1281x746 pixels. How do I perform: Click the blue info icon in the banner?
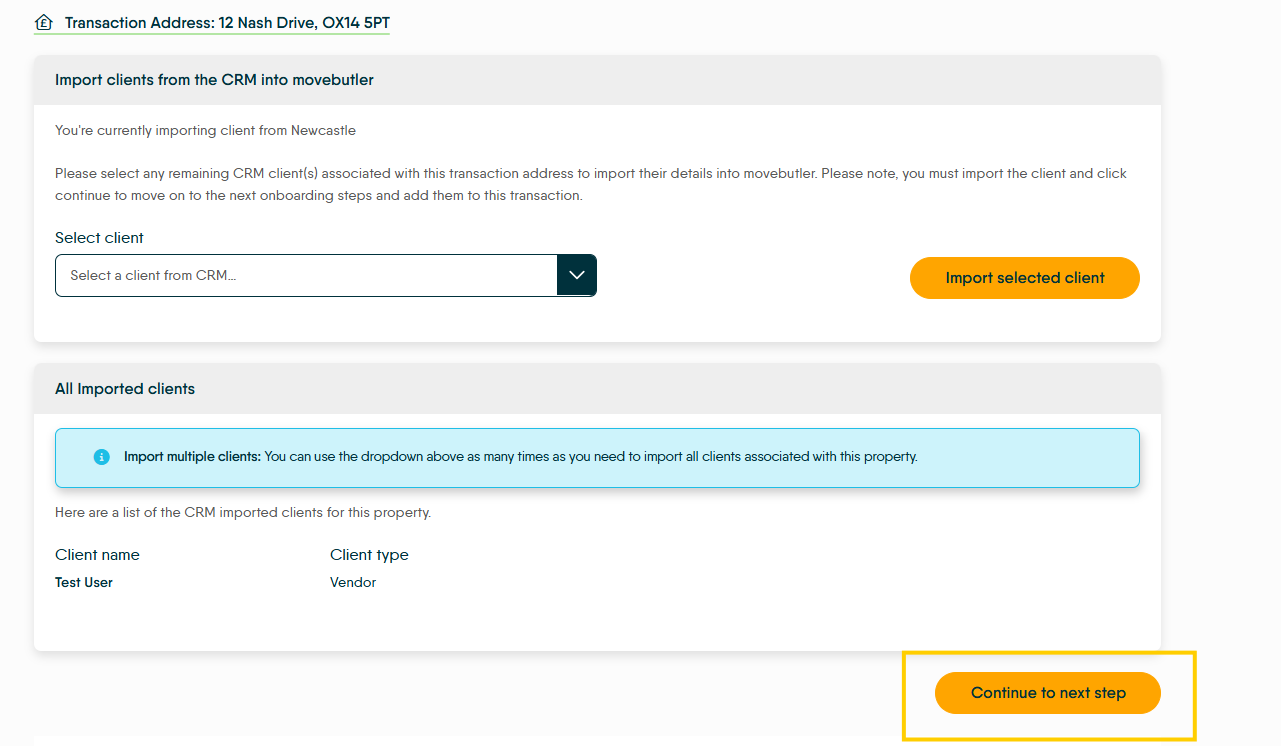coord(101,457)
